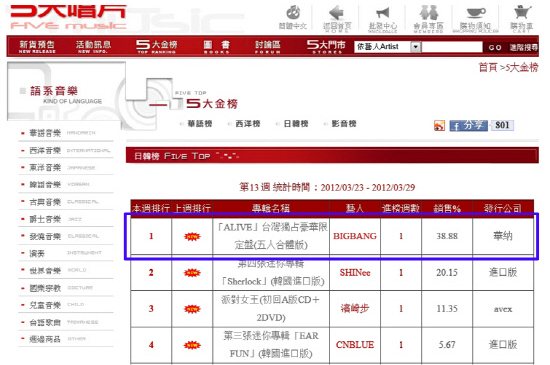Open the 依藝人Artist search dropdown

(388, 47)
